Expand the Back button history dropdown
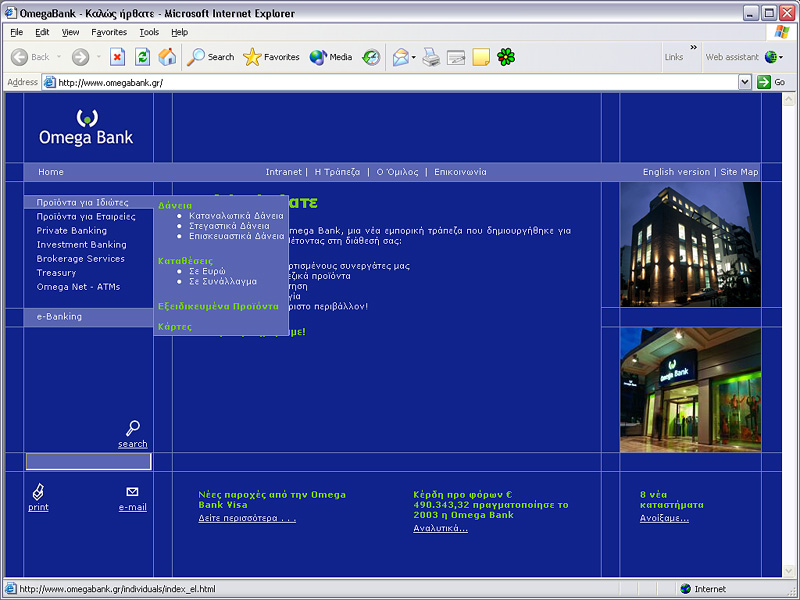This screenshot has width=800, height=600. click(x=59, y=57)
